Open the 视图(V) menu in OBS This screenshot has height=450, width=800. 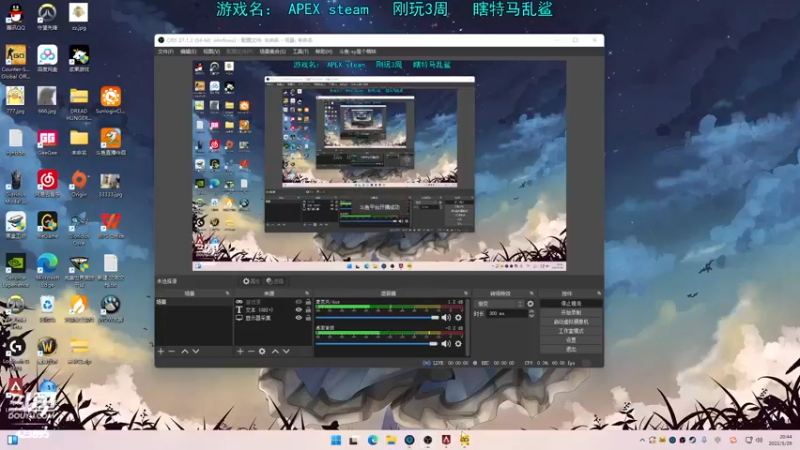(211, 52)
